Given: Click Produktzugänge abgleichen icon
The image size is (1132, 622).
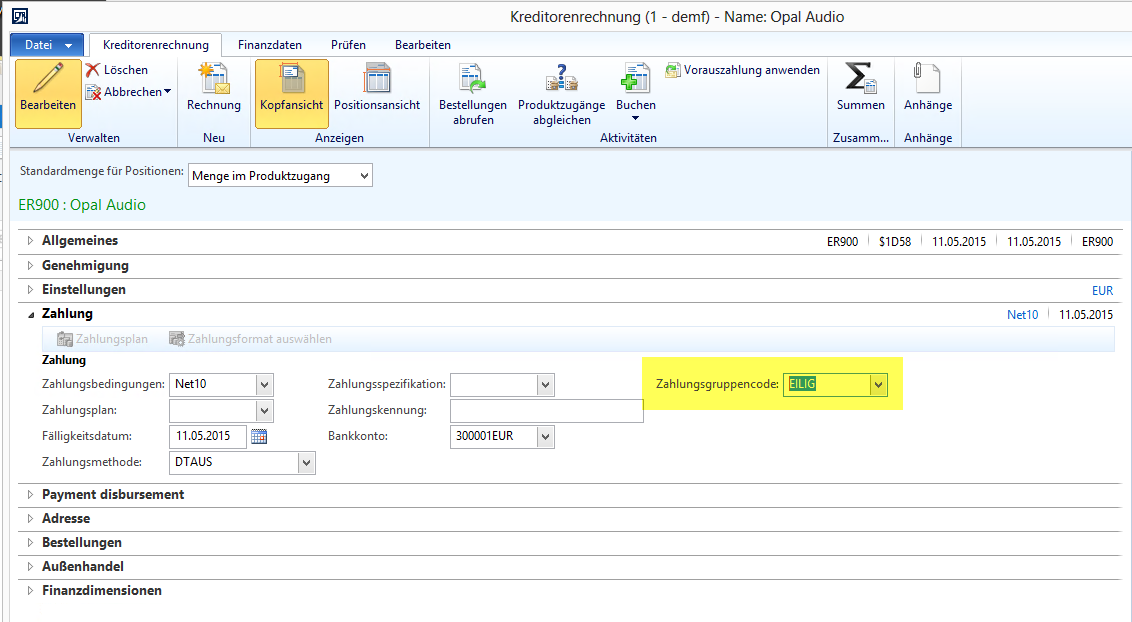Looking at the screenshot, I should [x=560, y=80].
